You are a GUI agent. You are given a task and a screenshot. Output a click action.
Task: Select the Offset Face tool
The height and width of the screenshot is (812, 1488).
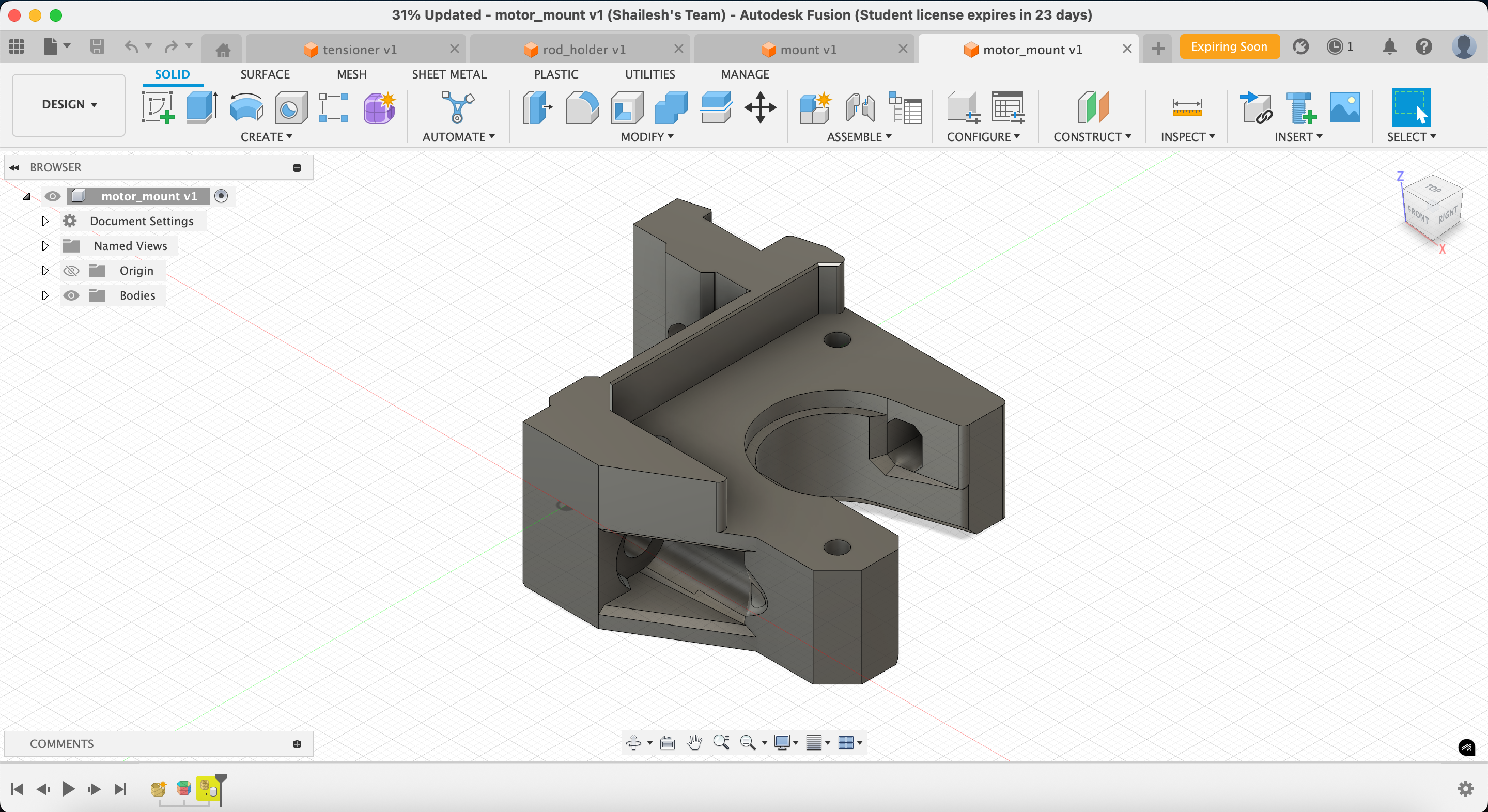pyautogui.click(x=716, y=107)
